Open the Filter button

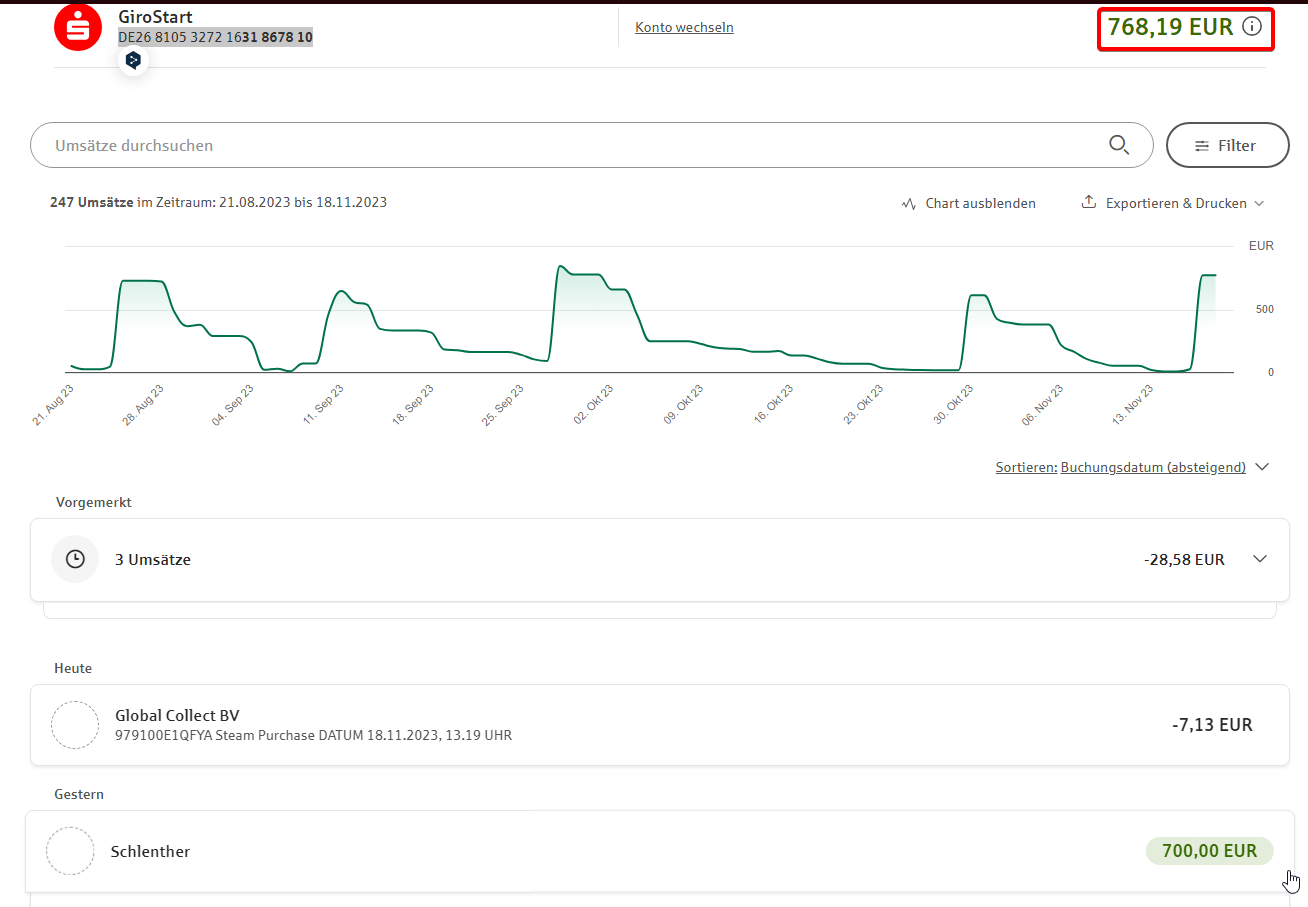pyautogui.click(x=1227, y=145)
